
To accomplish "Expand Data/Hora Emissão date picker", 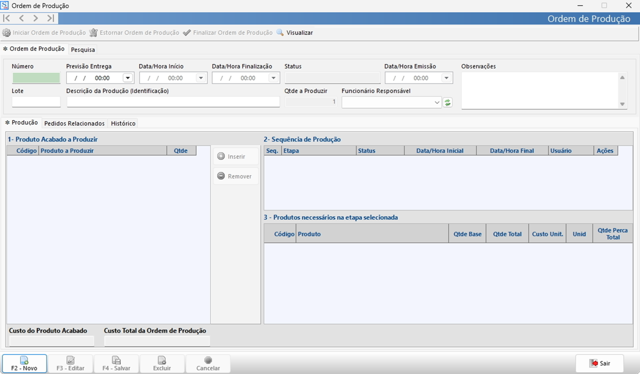I will click(x=447, y=78).
